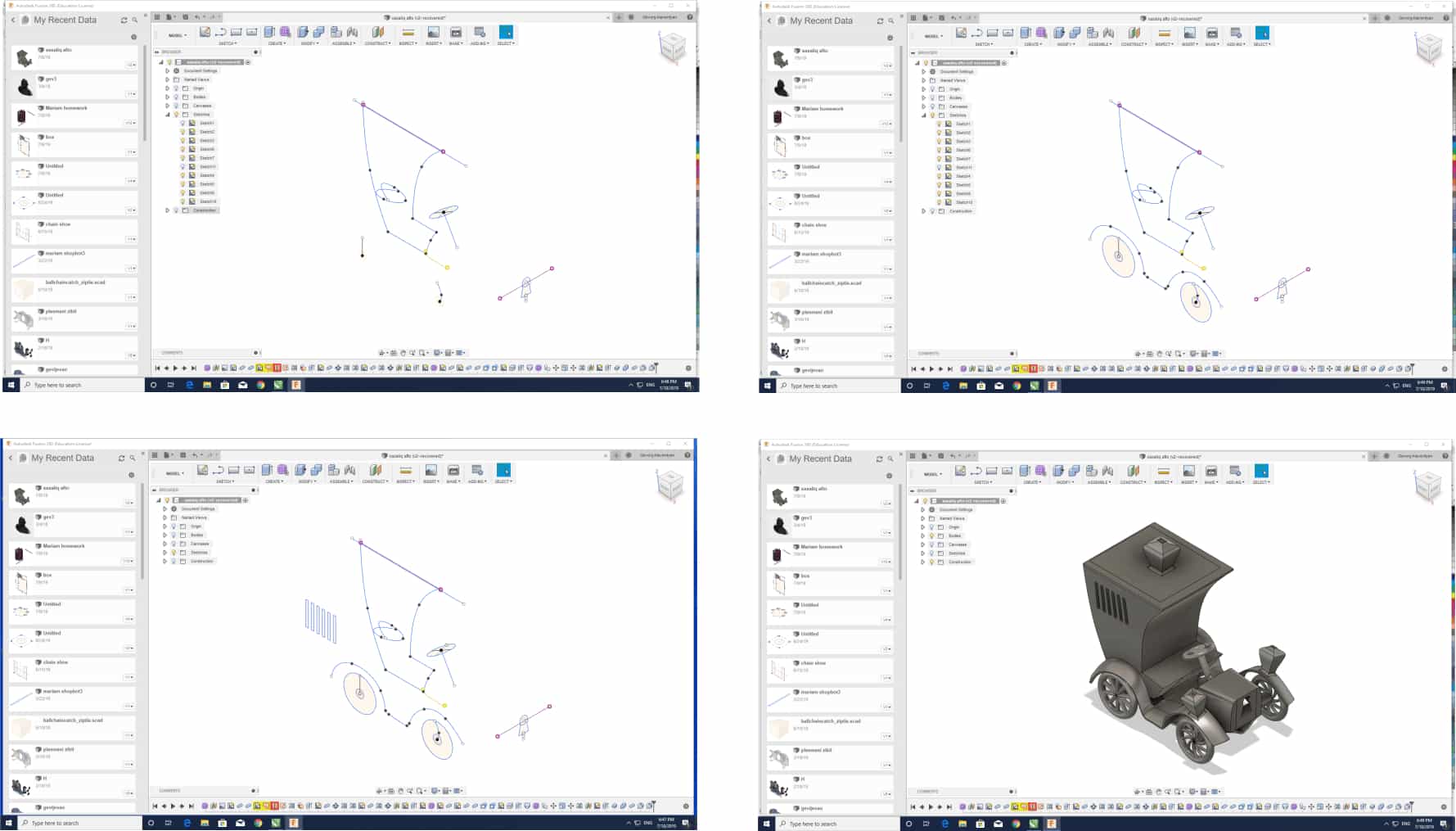1456x831 pixels.
Task: Open CREATE menu in top-right window
Action: point(1032,44)
